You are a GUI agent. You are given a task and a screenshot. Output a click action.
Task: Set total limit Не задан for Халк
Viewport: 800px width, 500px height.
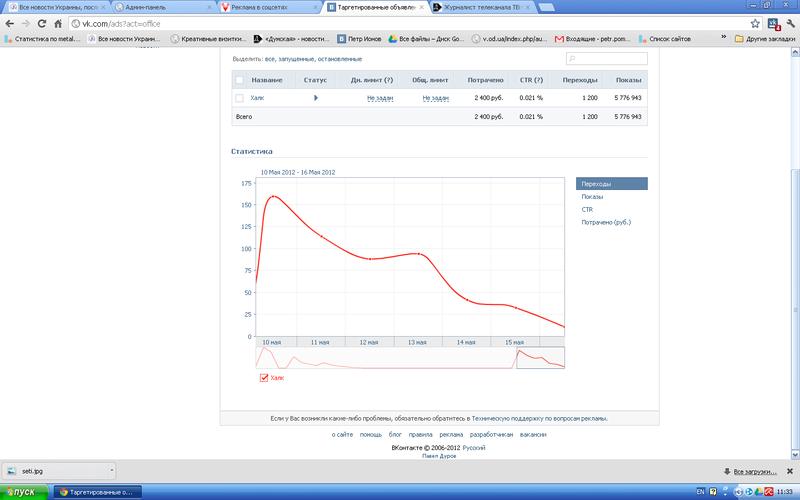[x=436, y=98]
